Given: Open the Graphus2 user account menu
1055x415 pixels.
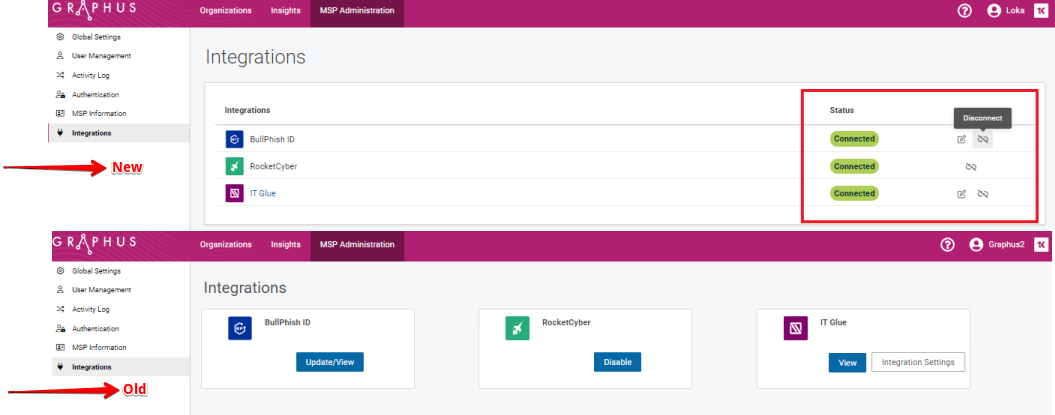Looking at the screenshot, I should pyautogui.click(x=996, y=245).
